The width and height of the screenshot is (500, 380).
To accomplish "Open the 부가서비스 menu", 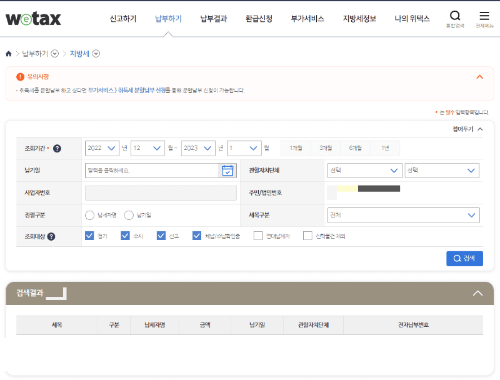I will (x=307, y=19).
